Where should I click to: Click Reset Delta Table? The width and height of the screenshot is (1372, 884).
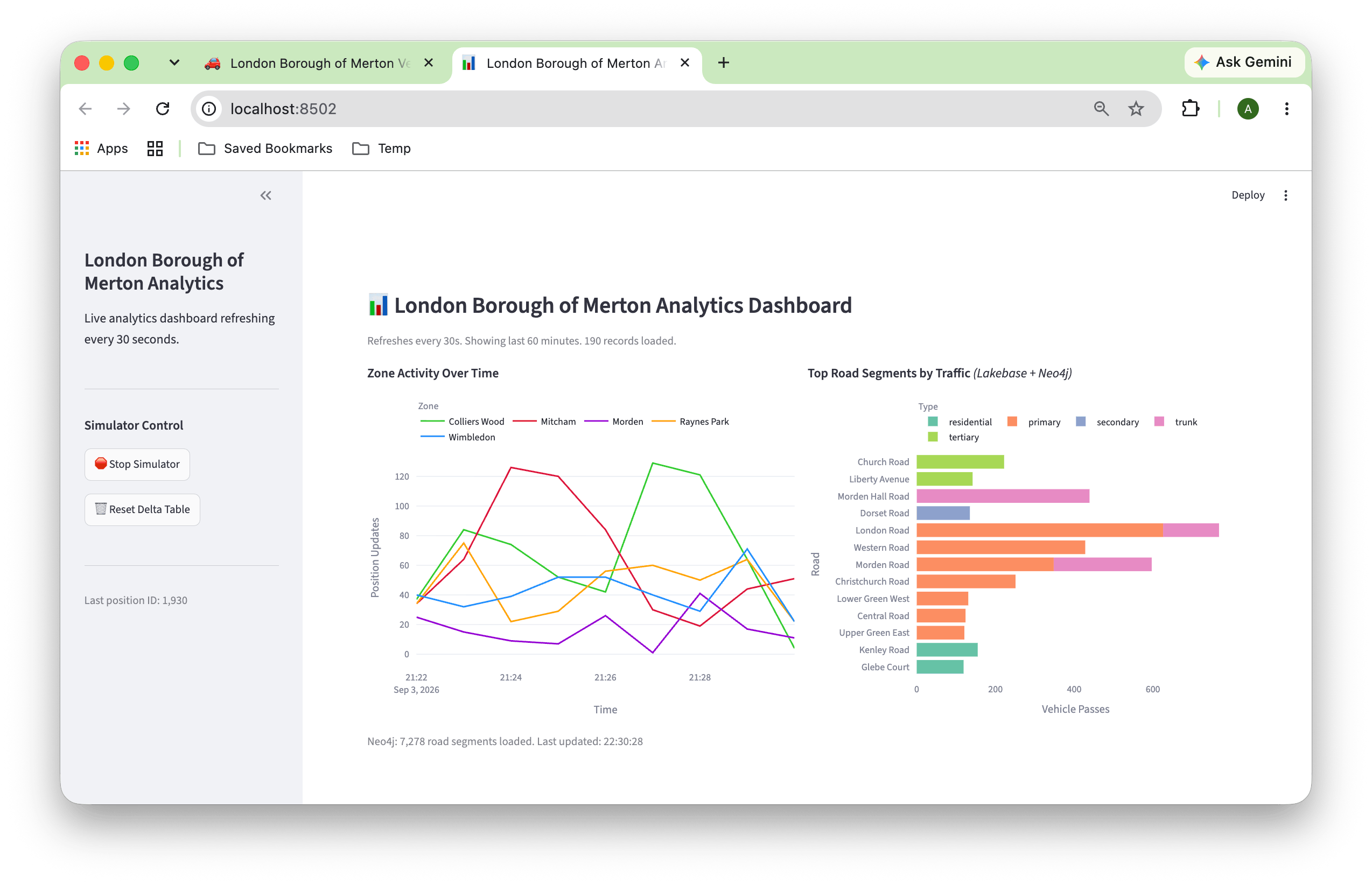pyautogui.click(x=142, y=509)
